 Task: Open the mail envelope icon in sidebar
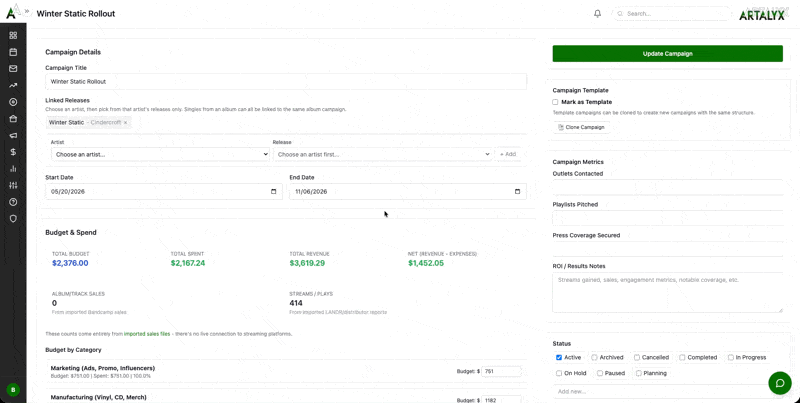coord(13,68)
